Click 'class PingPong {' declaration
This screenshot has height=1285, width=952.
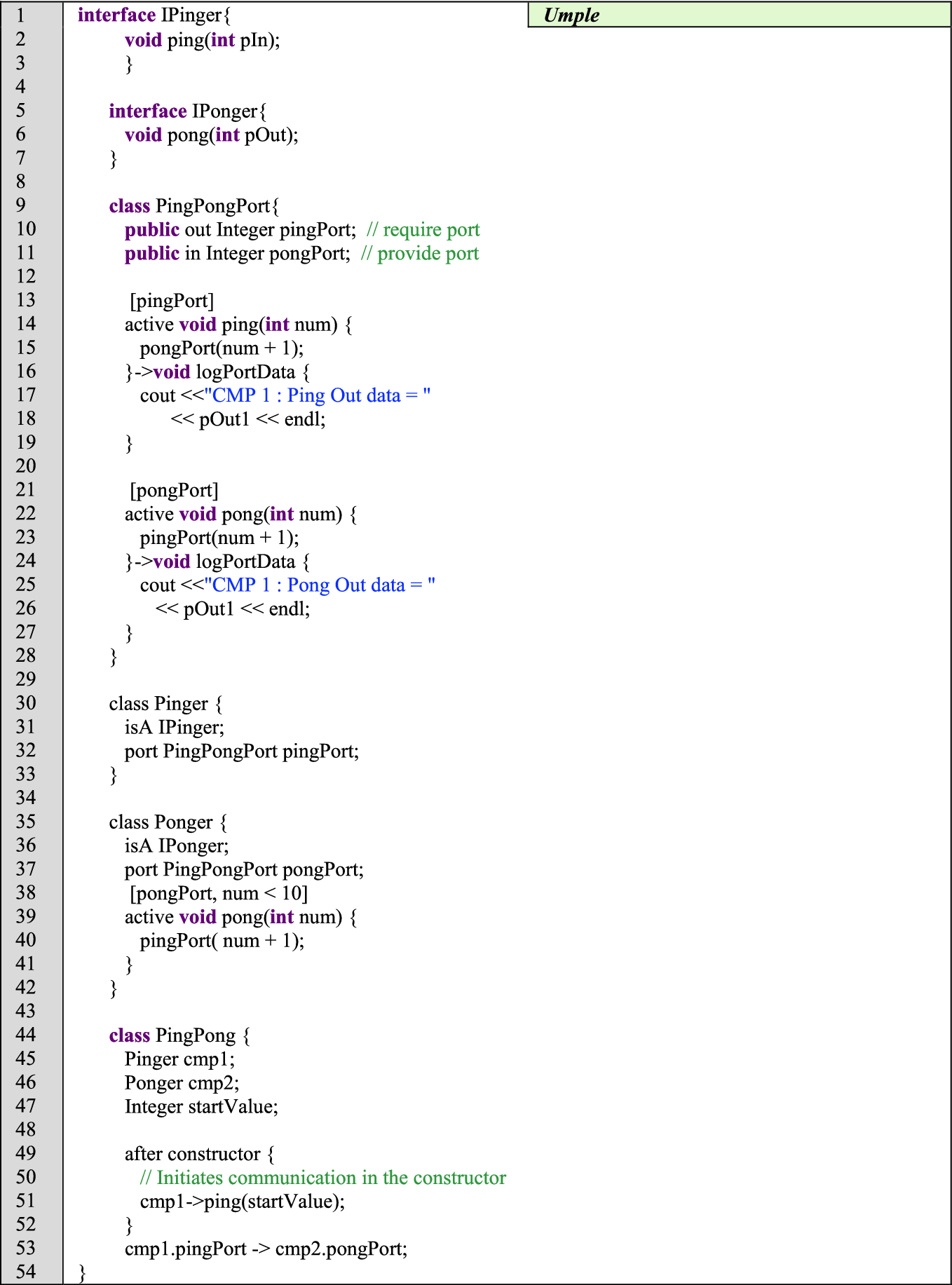pyautogui.click(x=179, y=1036)
